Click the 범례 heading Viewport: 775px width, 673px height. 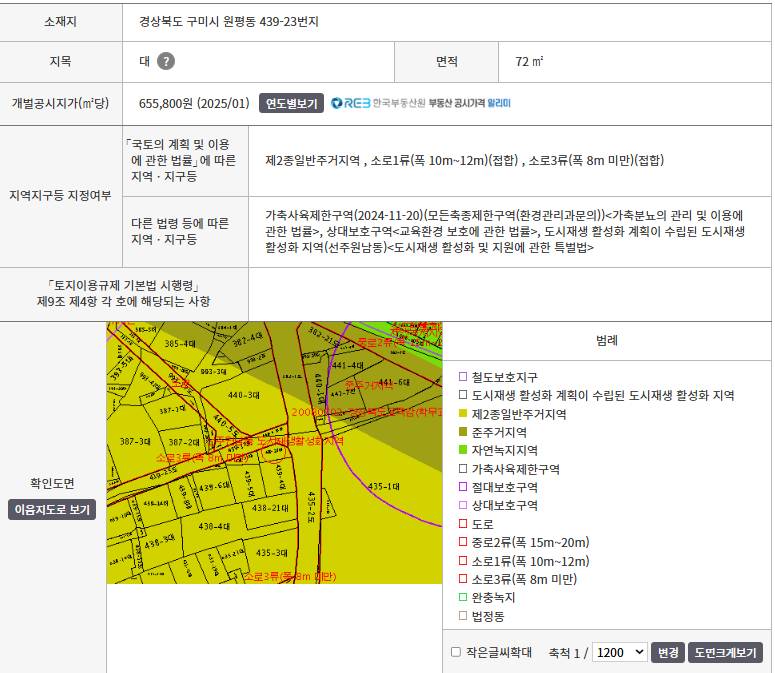pos(607,340)
